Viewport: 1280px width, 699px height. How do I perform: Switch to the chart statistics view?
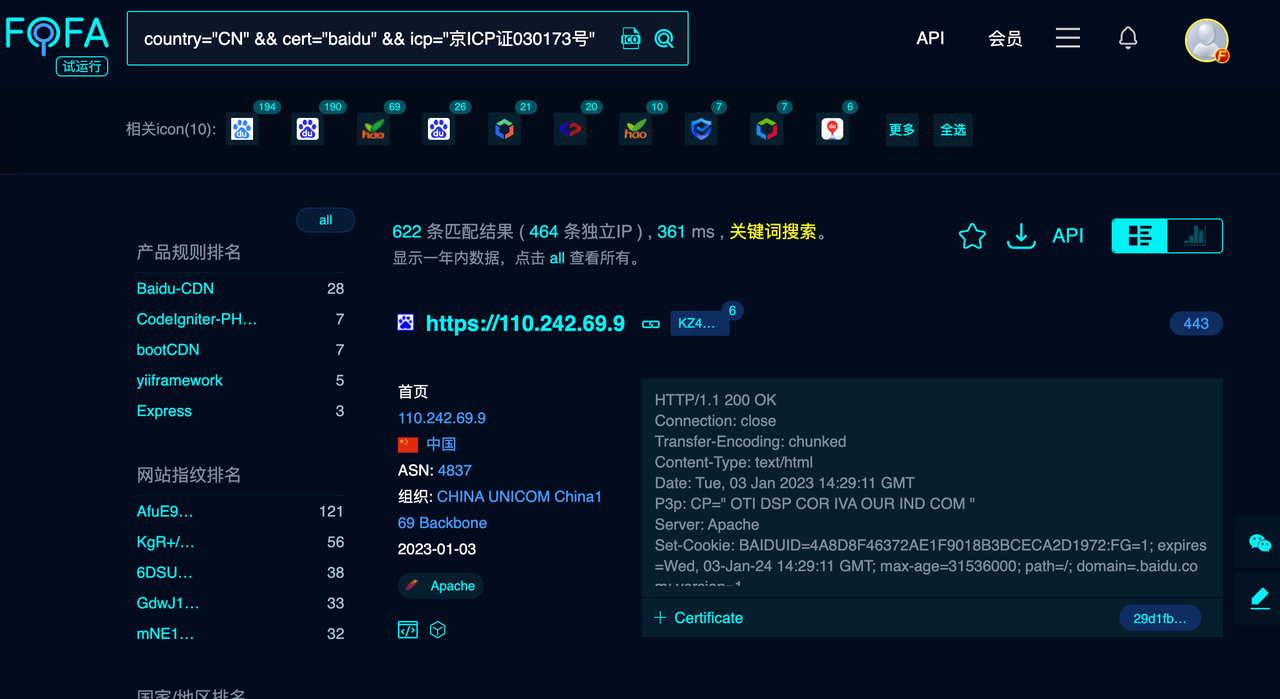(x=1195, y=236)
